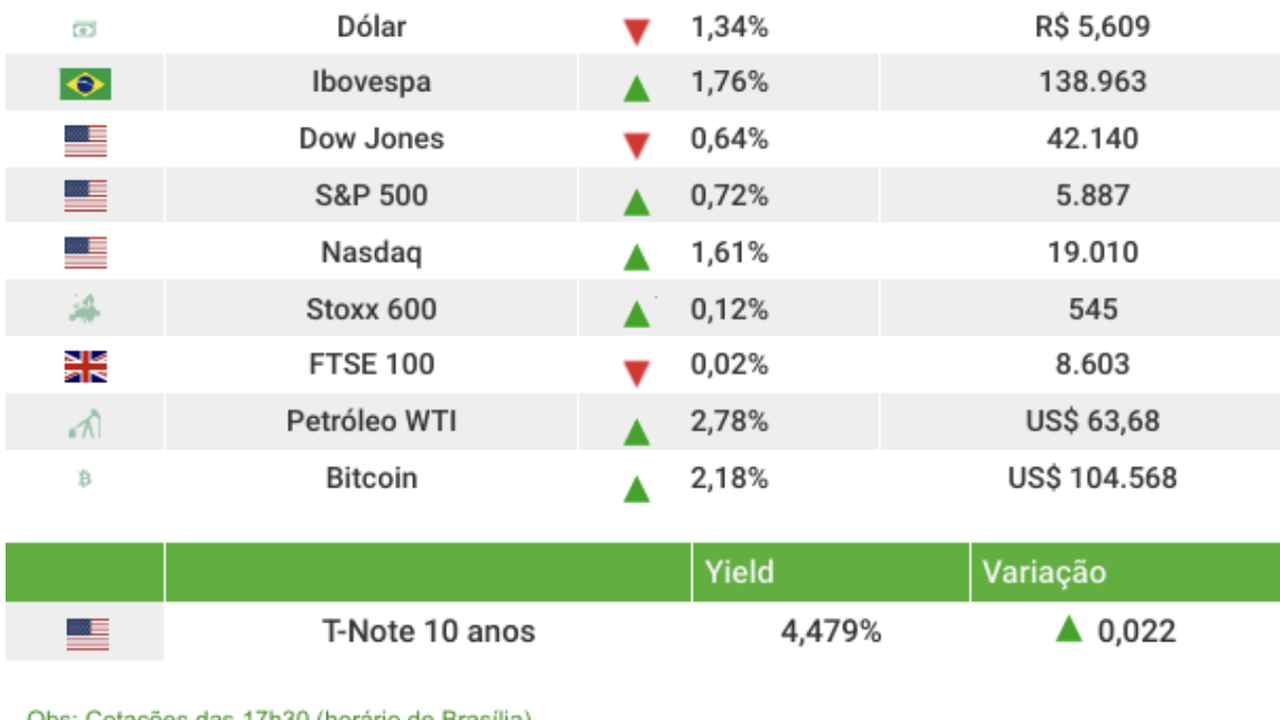
Task: Click the Bitcoin symbol icon
Action: click(x=85, y=480)
